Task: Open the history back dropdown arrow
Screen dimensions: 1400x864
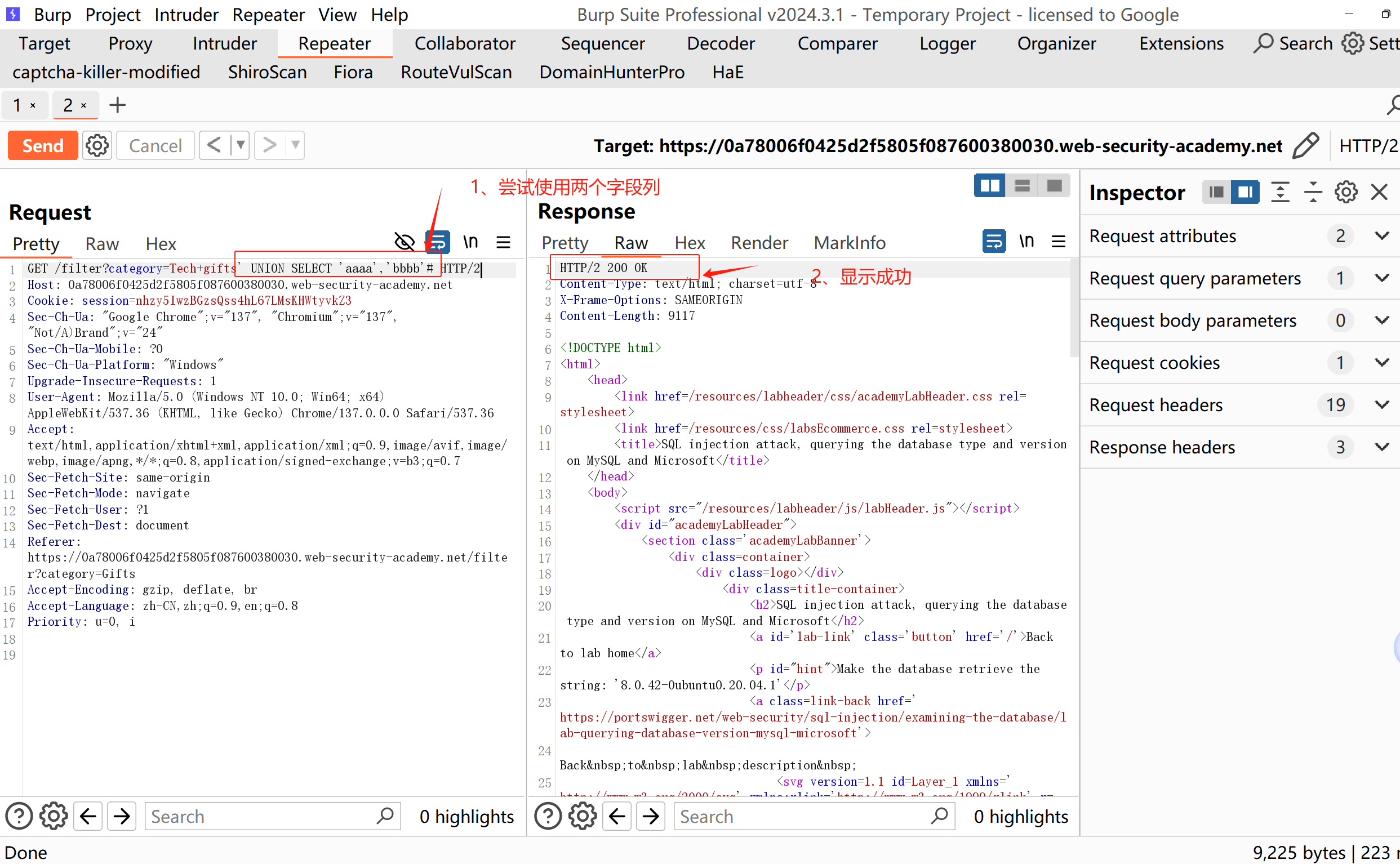Action: 241,145
